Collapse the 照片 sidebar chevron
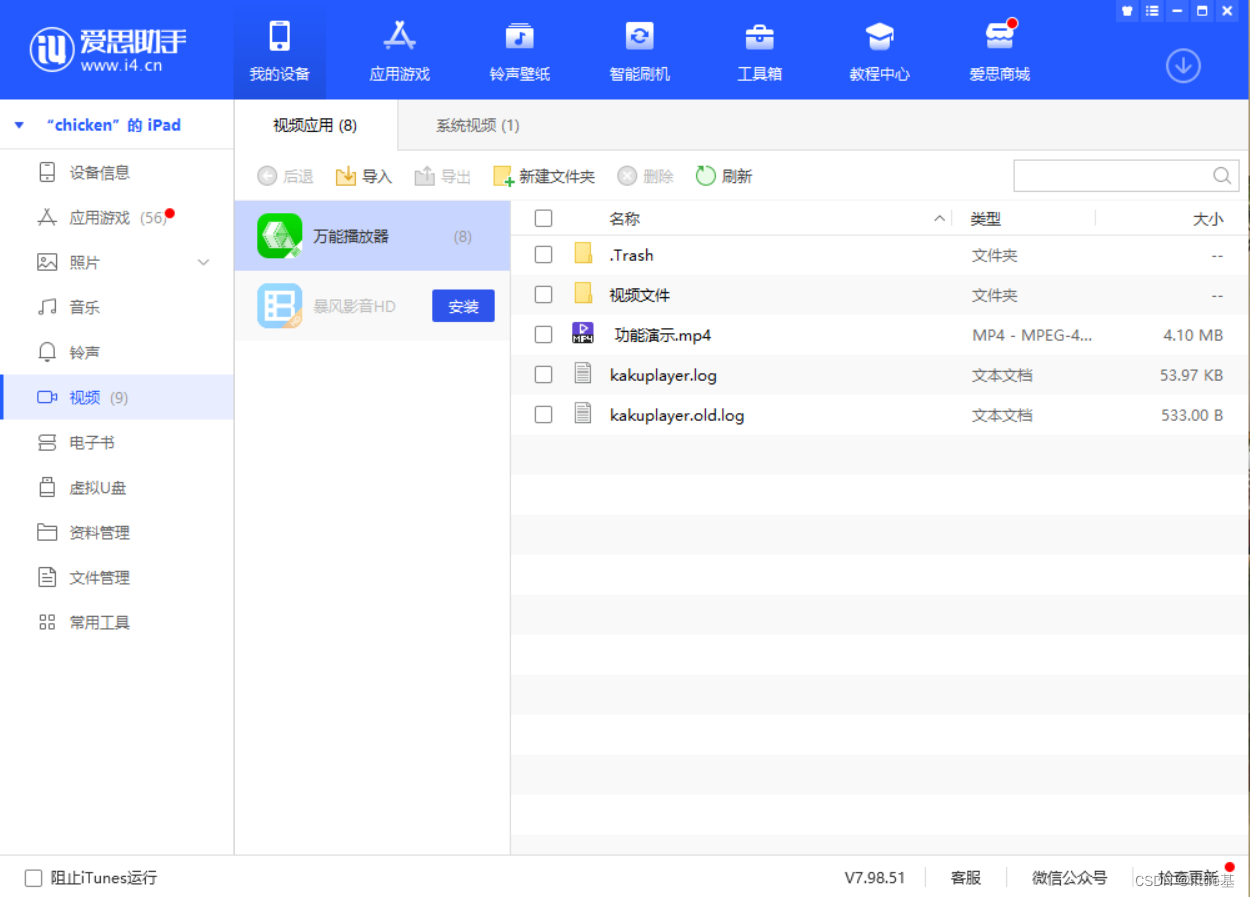Screen dimensions: 1250x897 [x=204, y=262]
